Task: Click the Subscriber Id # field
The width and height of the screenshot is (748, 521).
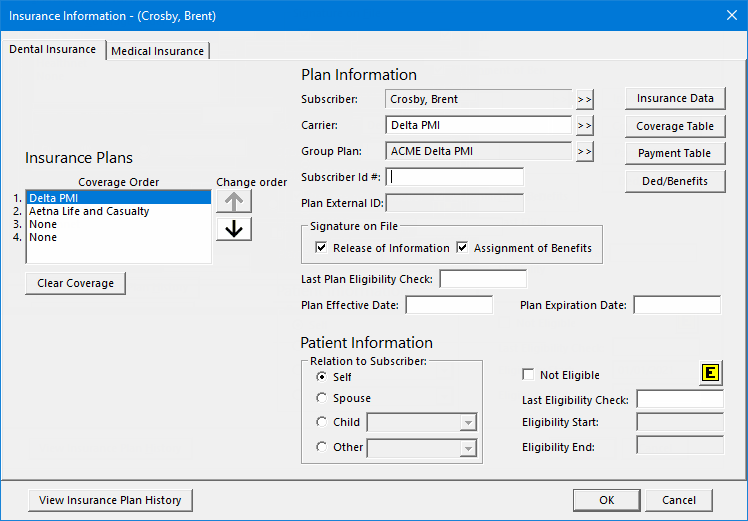Action: [x=454, y=177]
